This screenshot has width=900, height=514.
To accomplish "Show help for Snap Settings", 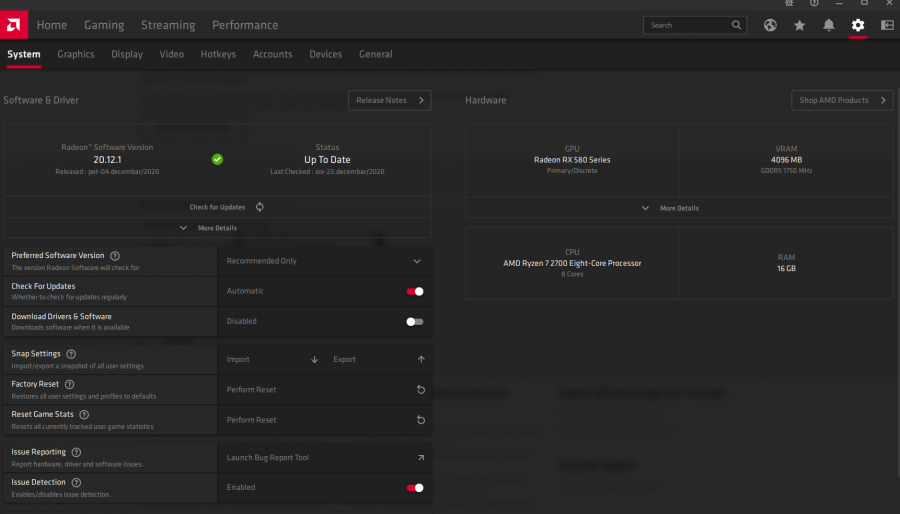I will (x=71, y=354).
